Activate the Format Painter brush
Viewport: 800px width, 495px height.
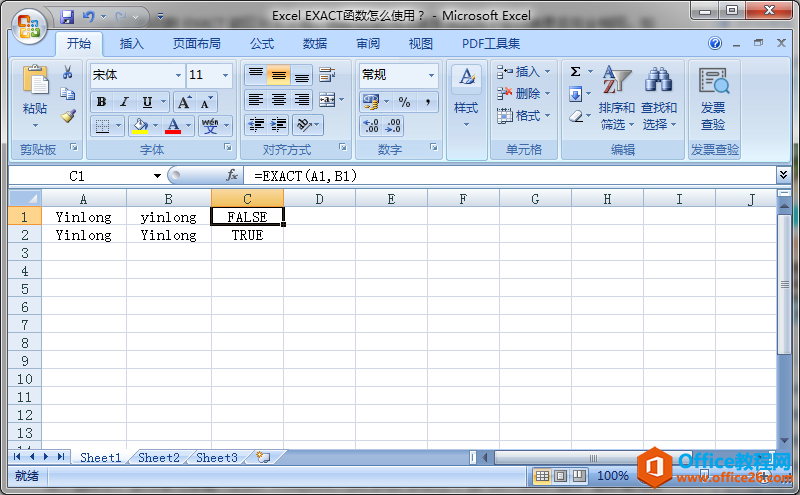tap(68, 116)
